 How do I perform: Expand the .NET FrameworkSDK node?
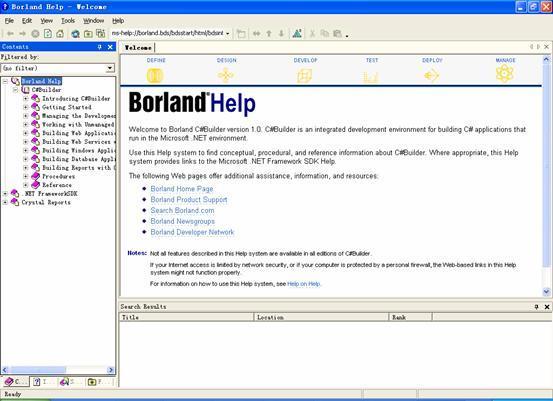tap(5, 194)
